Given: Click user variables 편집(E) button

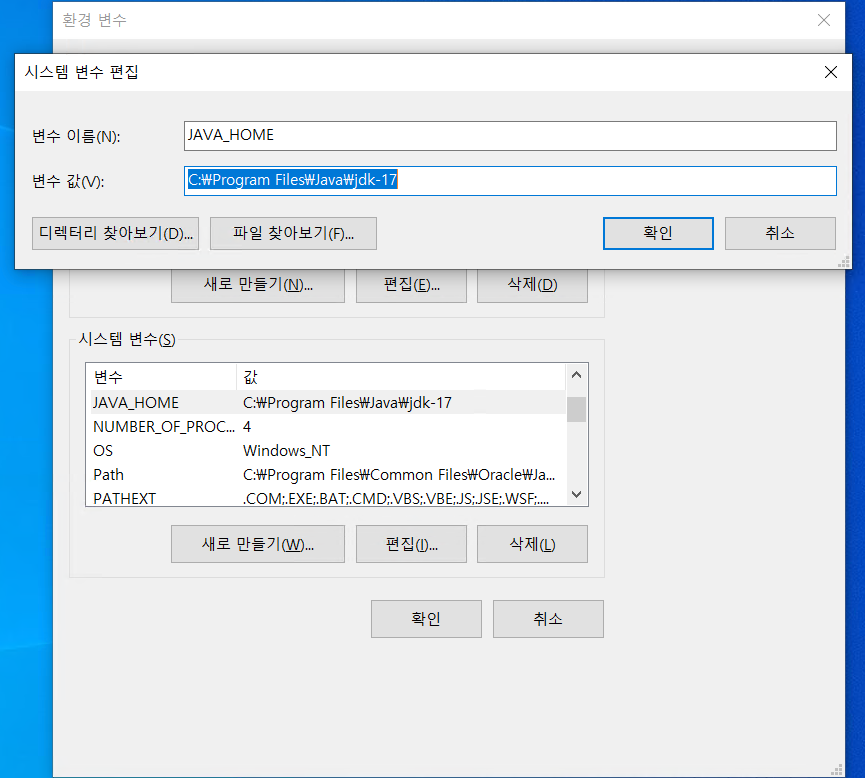Looking at the screenshot, I should (x=412, y=285).
